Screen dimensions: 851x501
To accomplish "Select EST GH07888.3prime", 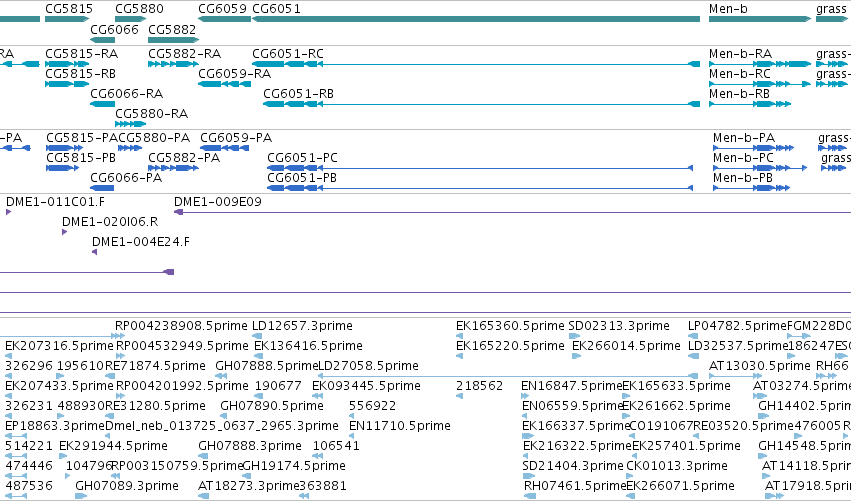I will (250, 447).
